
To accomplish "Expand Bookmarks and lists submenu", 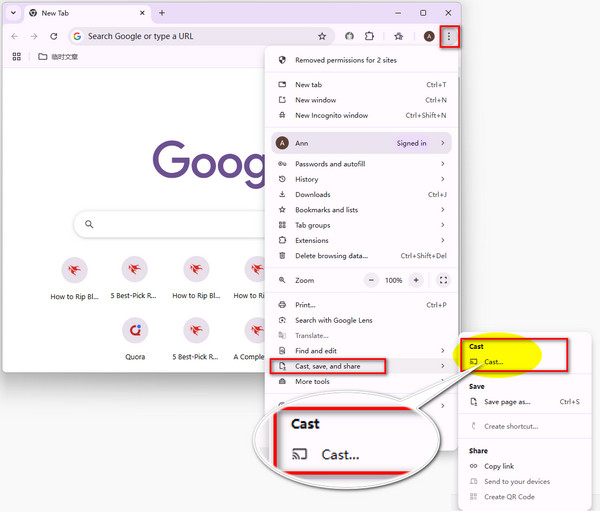I will coord(362,210).
